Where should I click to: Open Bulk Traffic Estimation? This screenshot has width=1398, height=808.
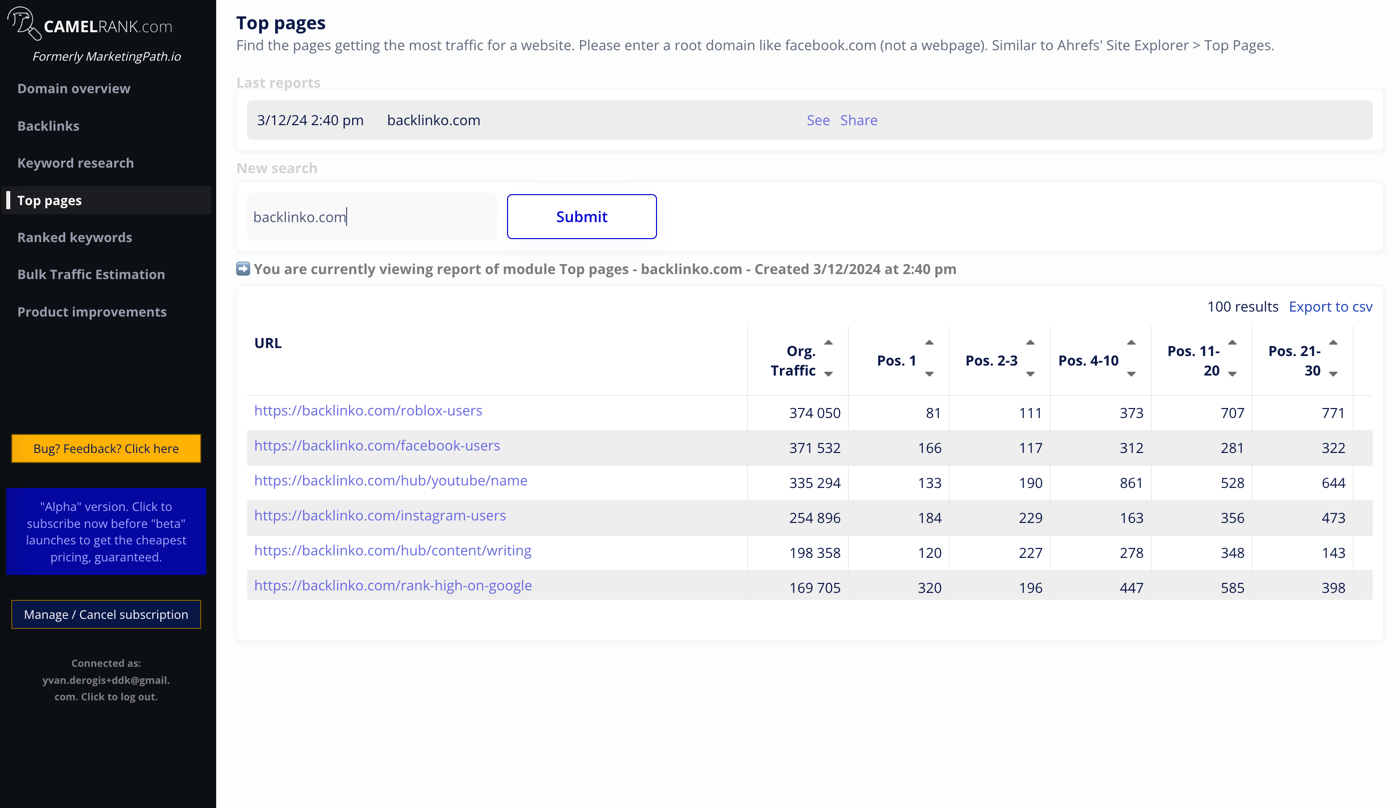point(91,274)
